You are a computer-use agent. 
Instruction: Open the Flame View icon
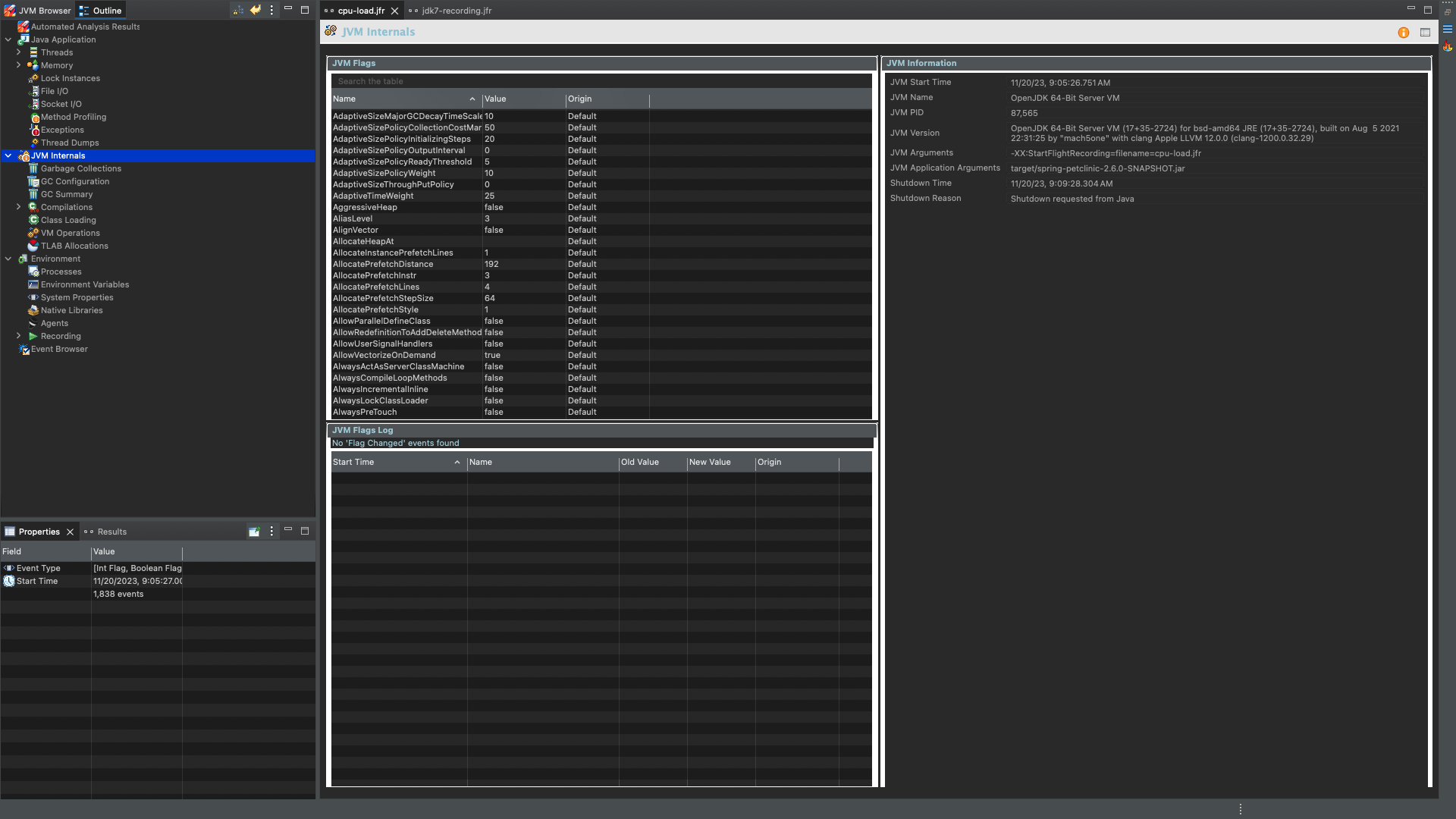tap(1448, 47)
